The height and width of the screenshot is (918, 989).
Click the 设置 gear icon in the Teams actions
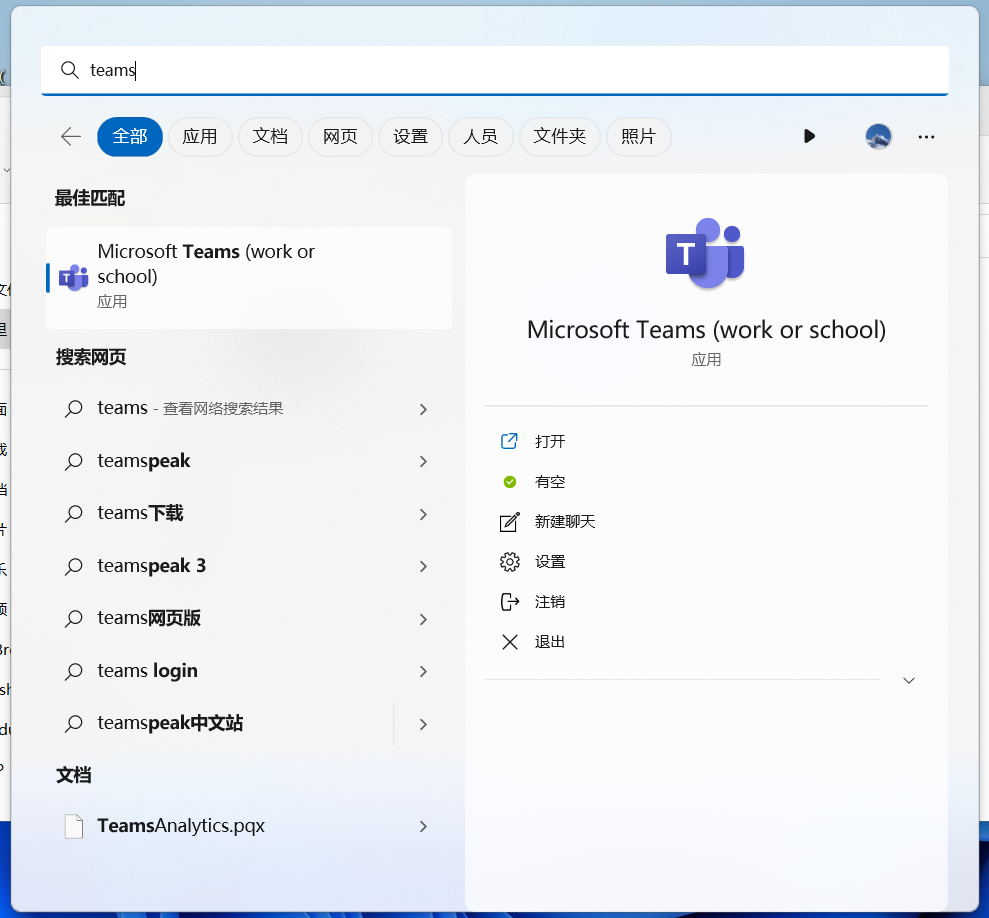pyautogui.click(x=510, y=562)
